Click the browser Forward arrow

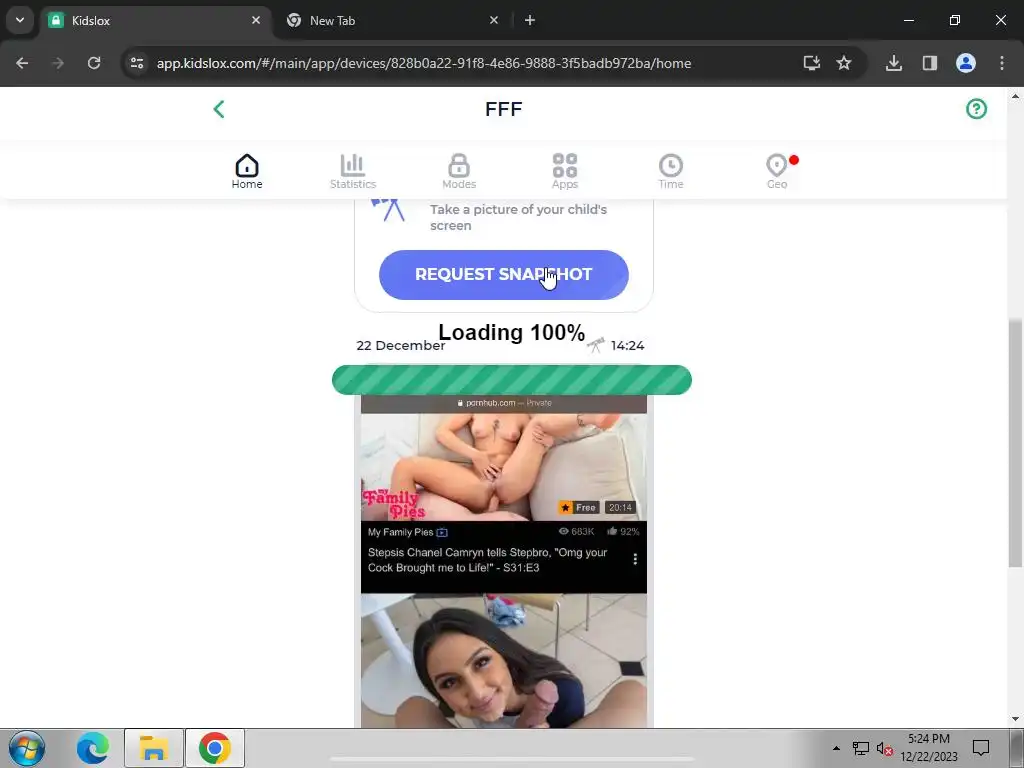point(58,63)
